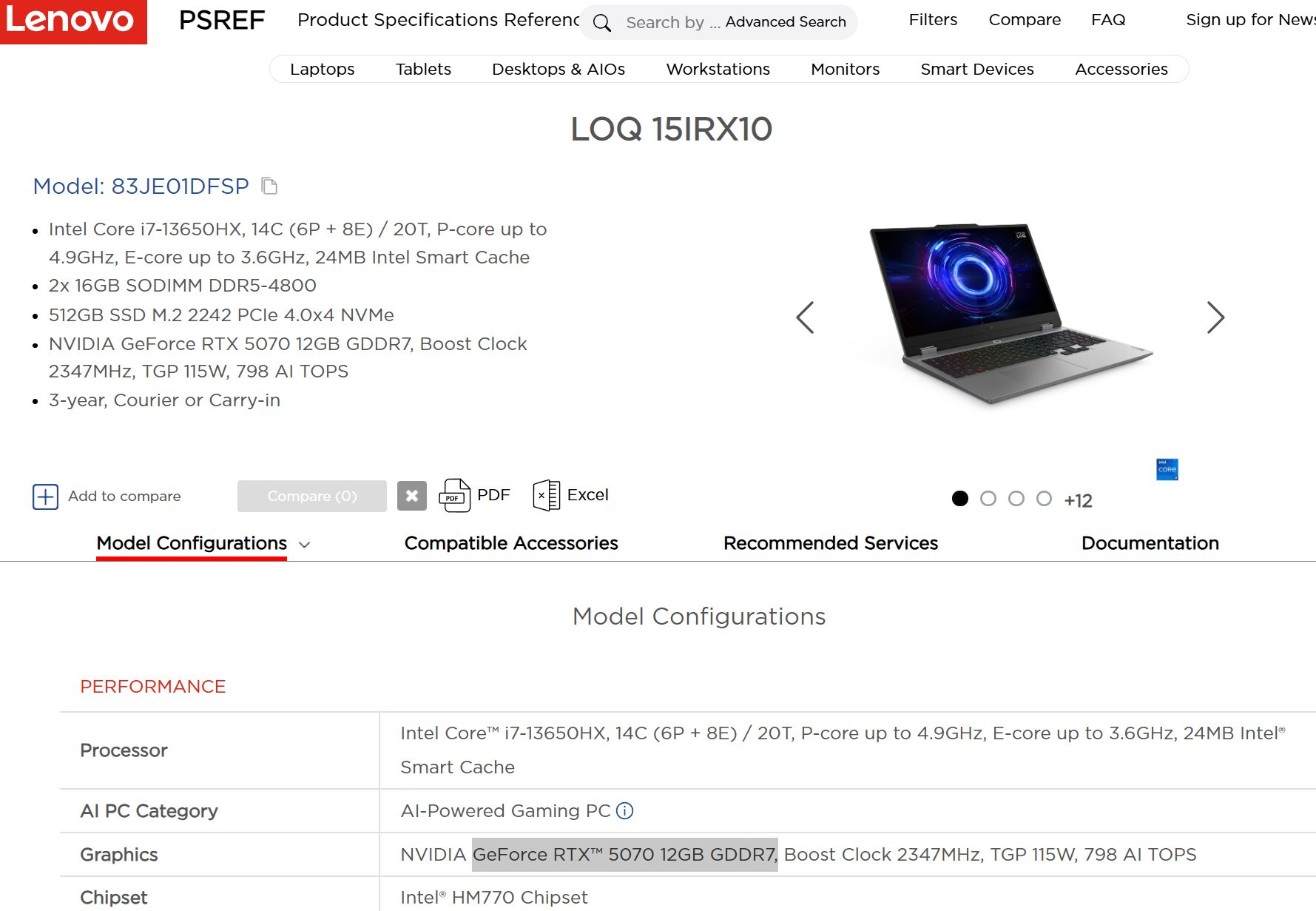
Task: Copy the model number via copy icon
Action: 270,186
